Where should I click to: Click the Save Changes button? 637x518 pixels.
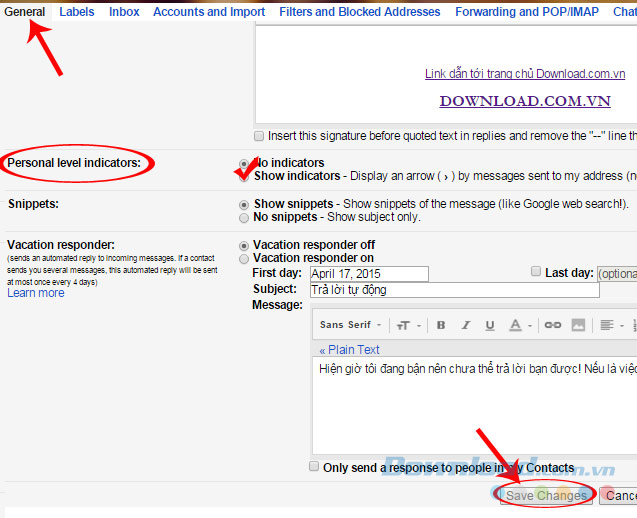[x=546, y=496]
